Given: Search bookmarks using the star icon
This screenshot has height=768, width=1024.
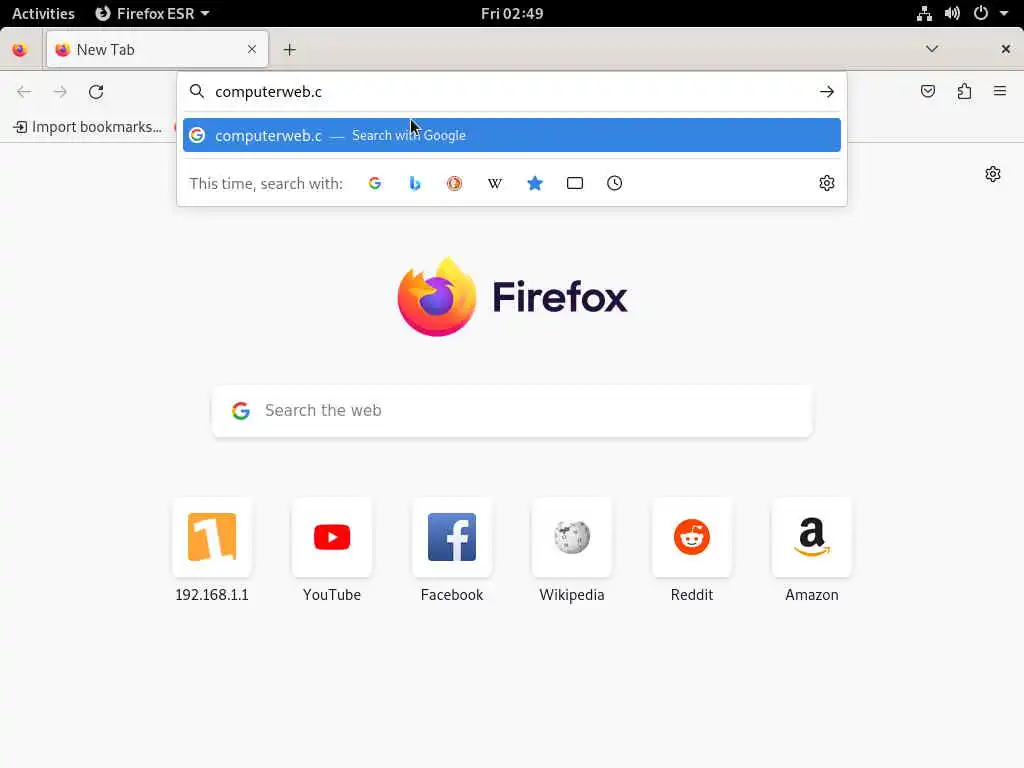Looking at the screenshot, I should click(535, 184).
